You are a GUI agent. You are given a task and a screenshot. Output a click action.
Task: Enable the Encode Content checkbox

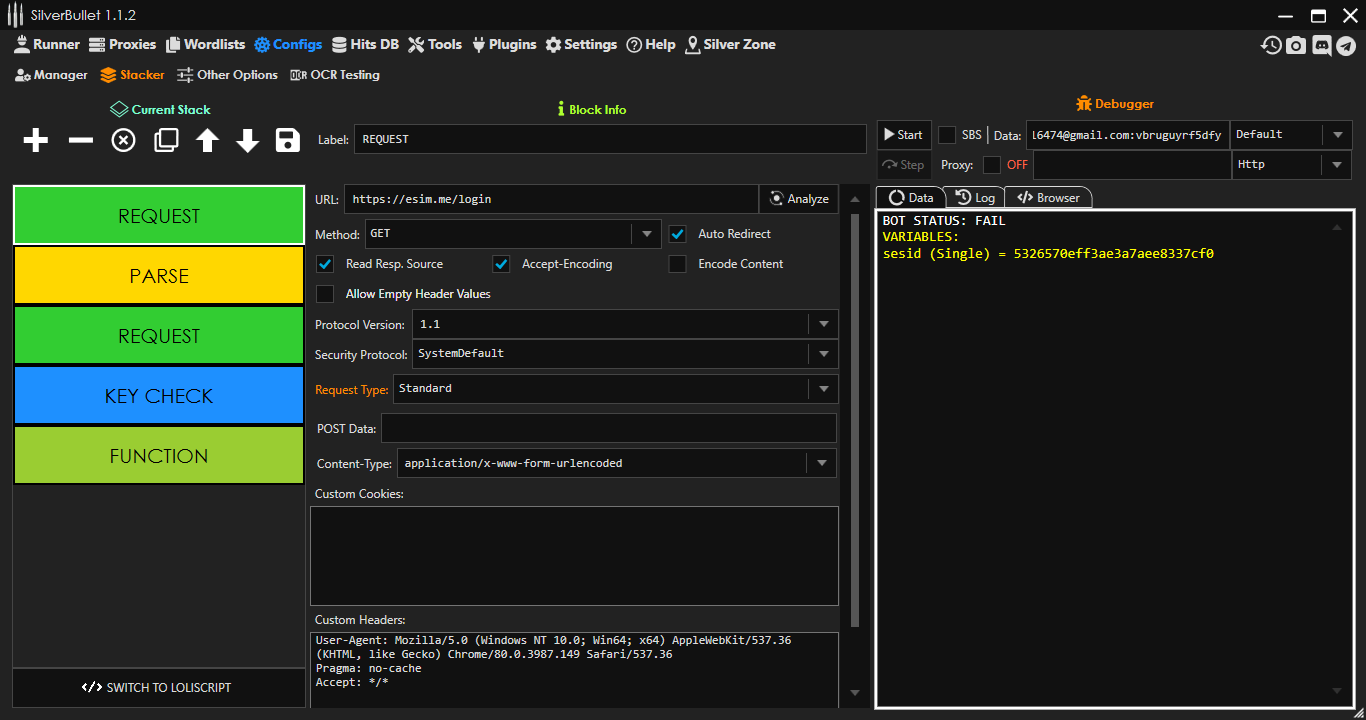tap(678, 264)
